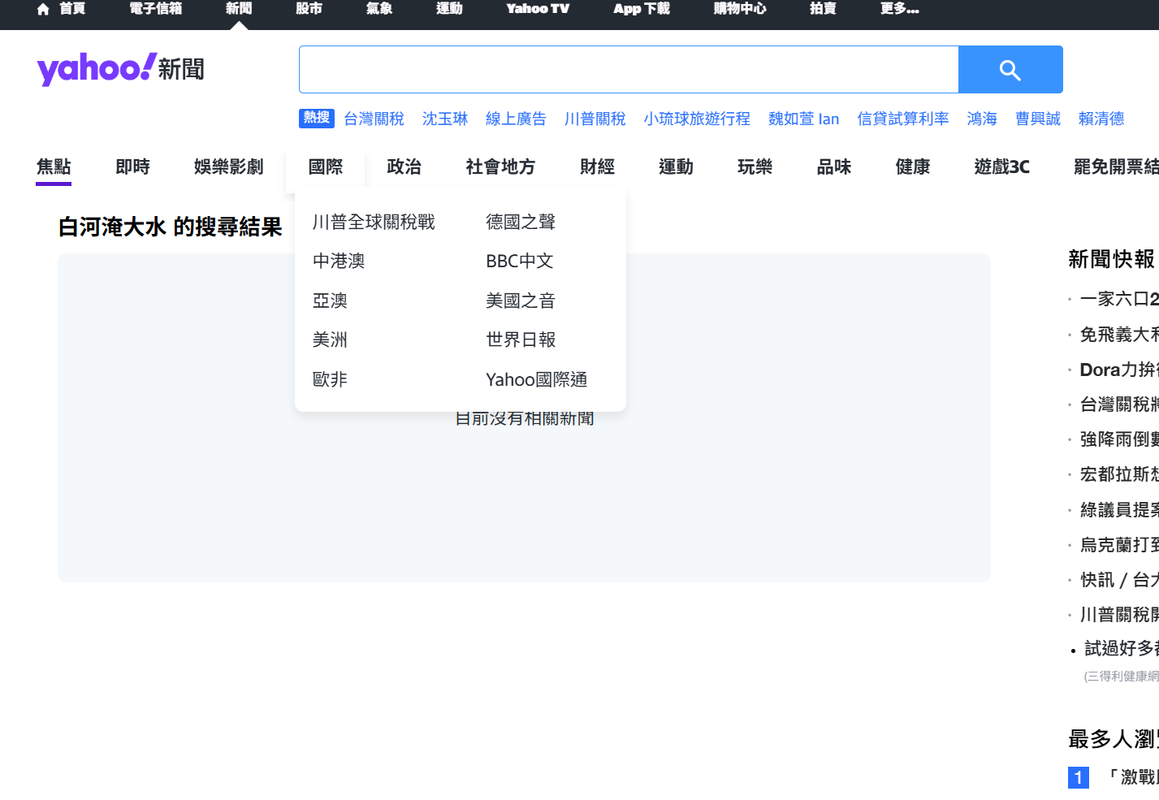
Task: Choose BBC中文 from the 國際 submenu
Action: click(520, 261)
